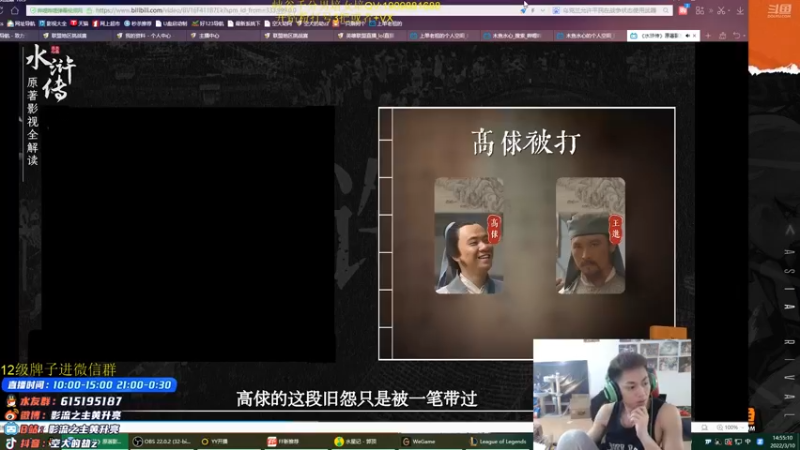Click the streamer webcam overlay
This screenshot has width=800, height=450.
point(612,394)
